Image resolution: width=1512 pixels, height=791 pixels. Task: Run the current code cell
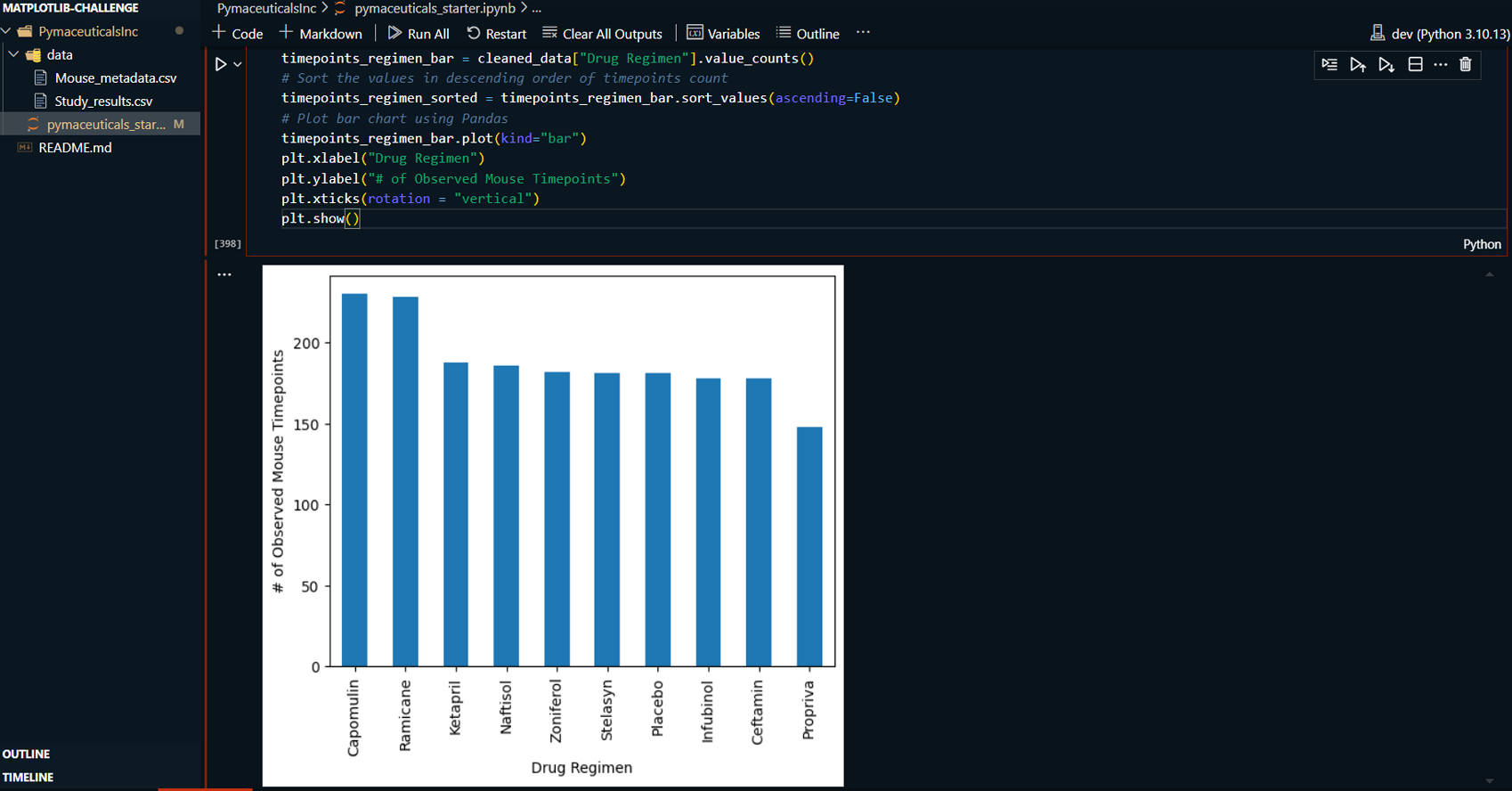point(221,64)
